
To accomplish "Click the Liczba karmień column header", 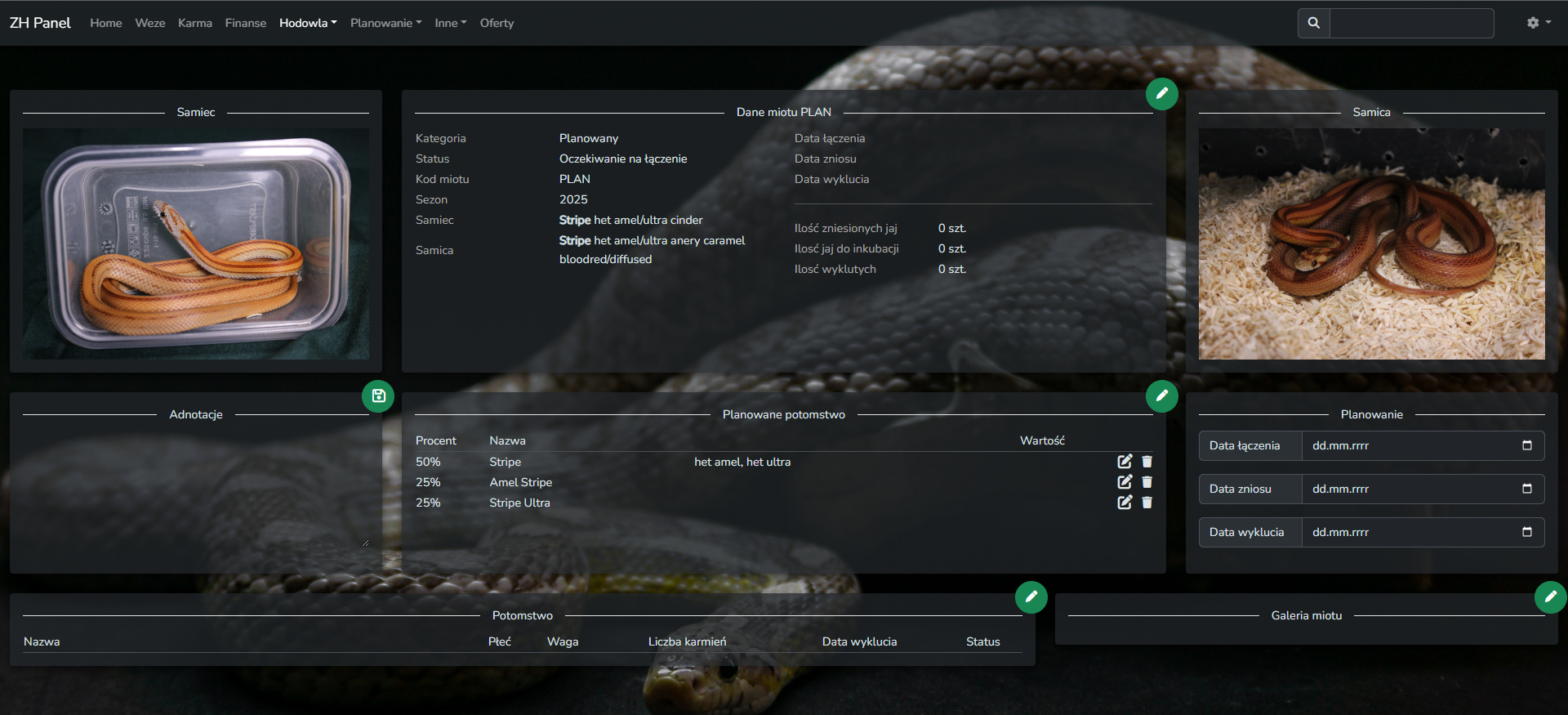I will (687, 641).
